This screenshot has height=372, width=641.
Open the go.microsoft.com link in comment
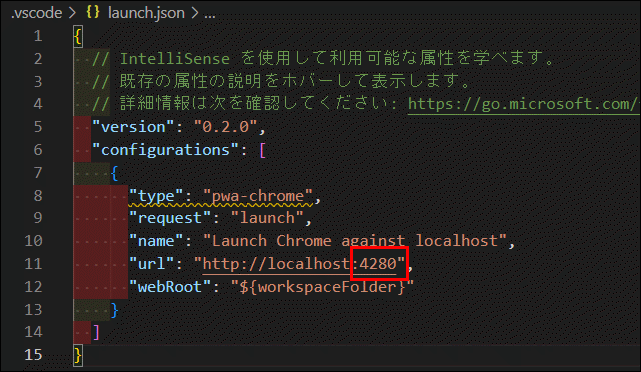point(524,104)
